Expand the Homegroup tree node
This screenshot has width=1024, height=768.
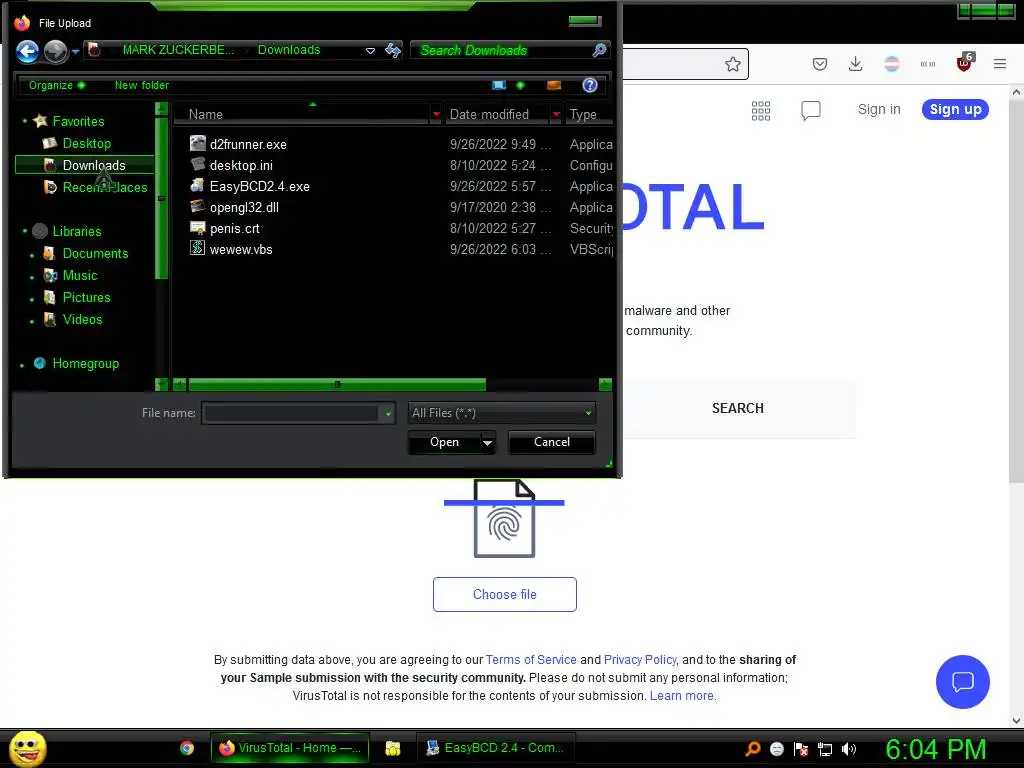[22, 365]
